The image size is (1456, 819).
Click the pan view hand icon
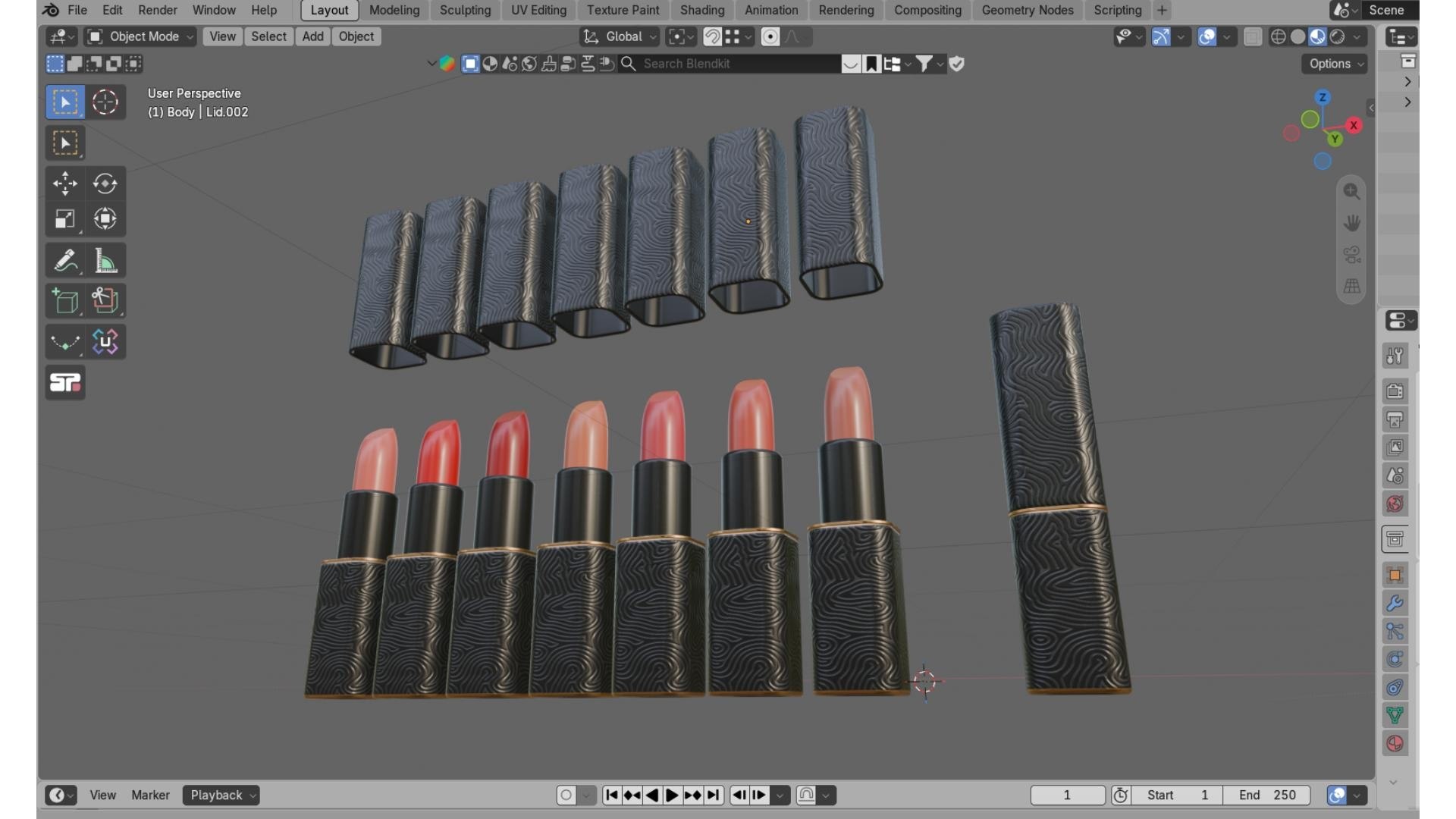click(1351, 223)
